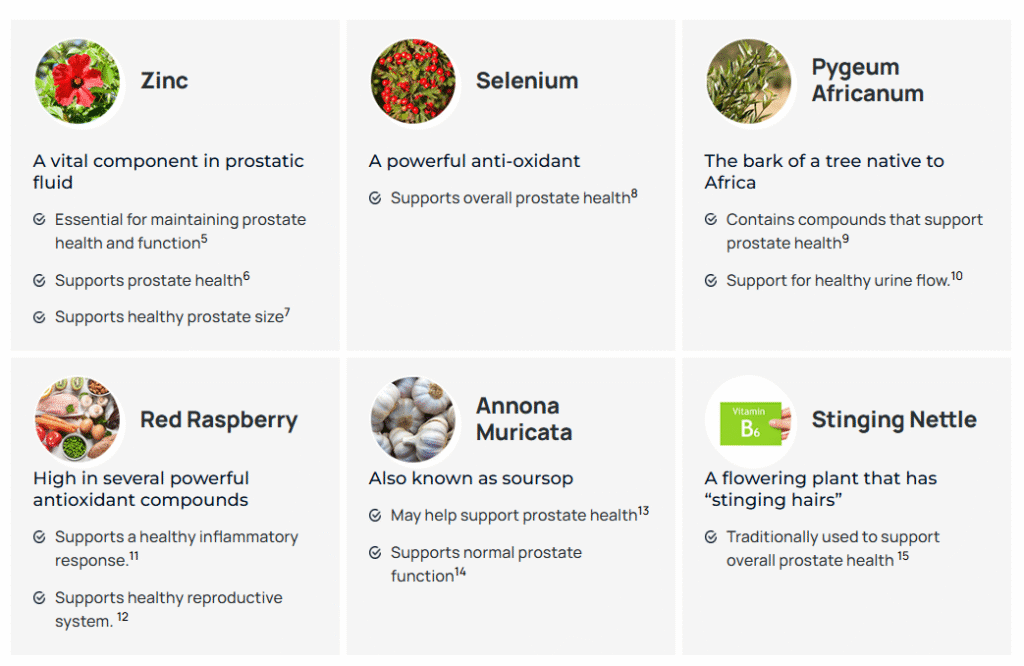Viewport: 1024px width, 666px height.
Task: Open footnote 5 after health and function
Action: pos(204,239)
